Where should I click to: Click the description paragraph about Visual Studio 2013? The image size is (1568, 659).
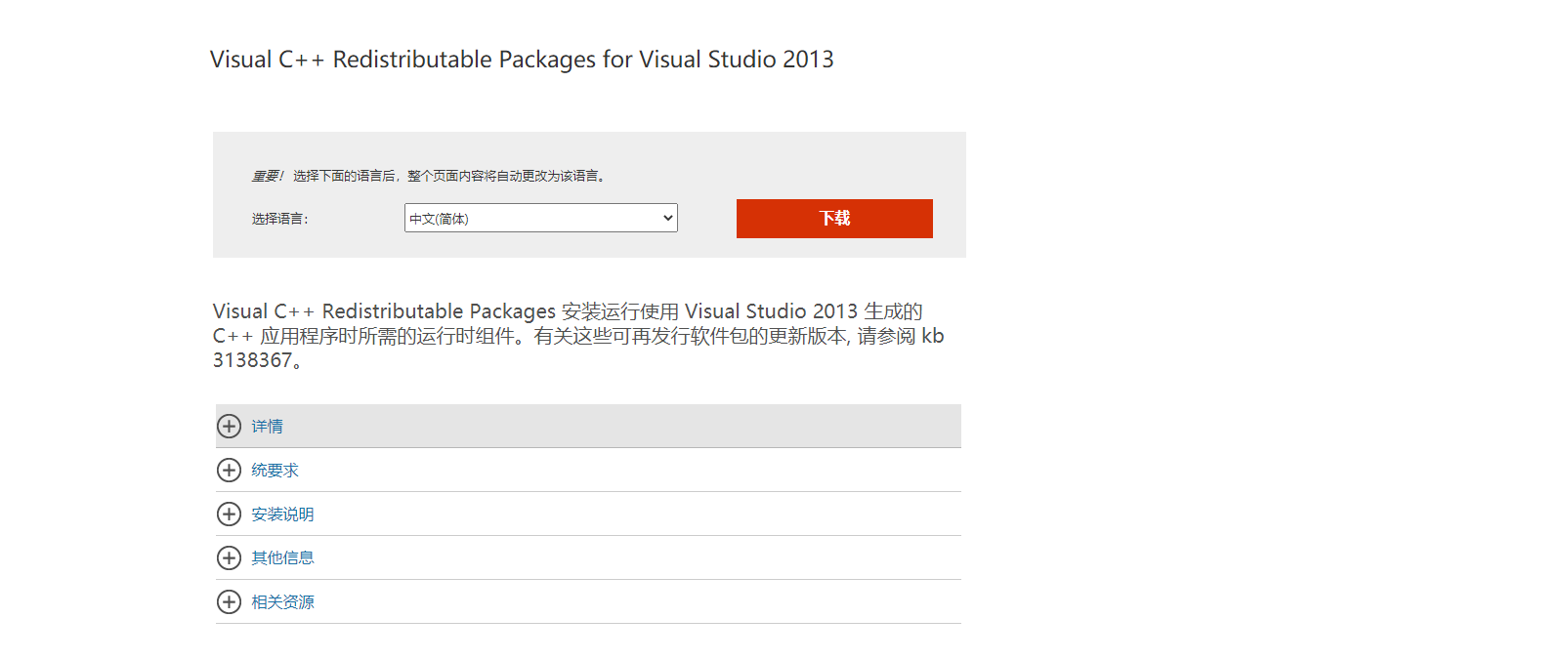(578, 336)
